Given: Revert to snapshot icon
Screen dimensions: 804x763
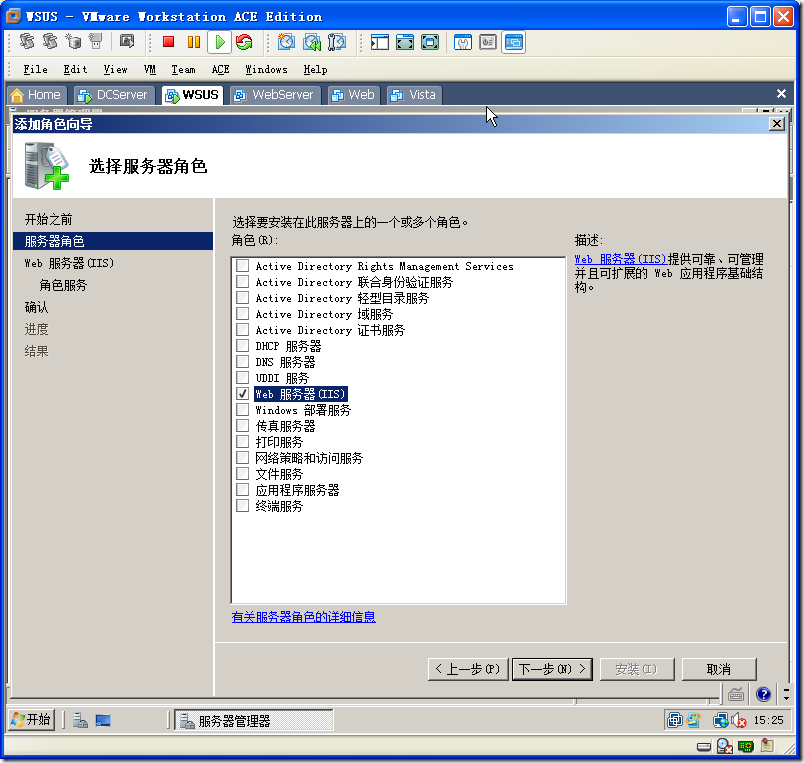Looking at the screenshot, I should click(312, 42).
